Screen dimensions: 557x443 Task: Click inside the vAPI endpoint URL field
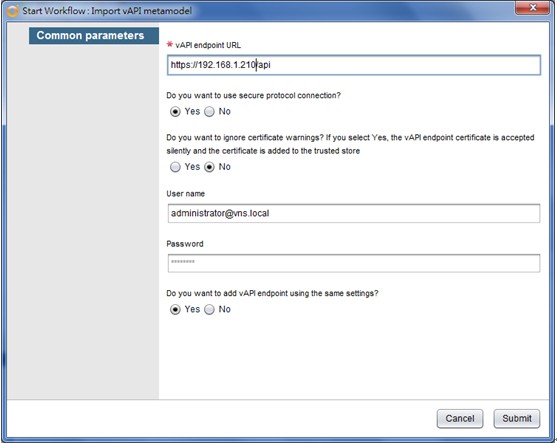(354, 65)
